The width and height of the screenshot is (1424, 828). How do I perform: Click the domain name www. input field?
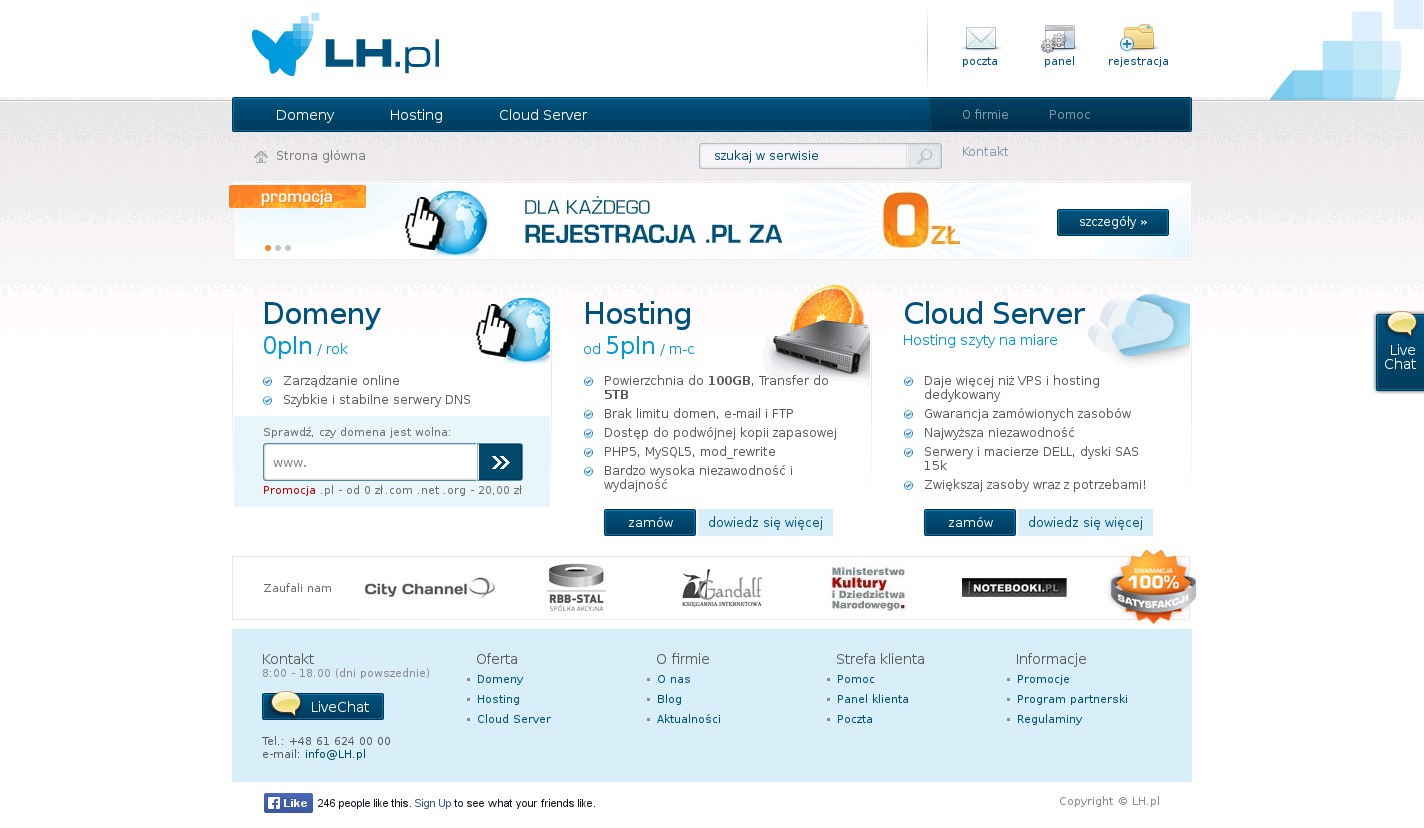[x=370, y=462]
